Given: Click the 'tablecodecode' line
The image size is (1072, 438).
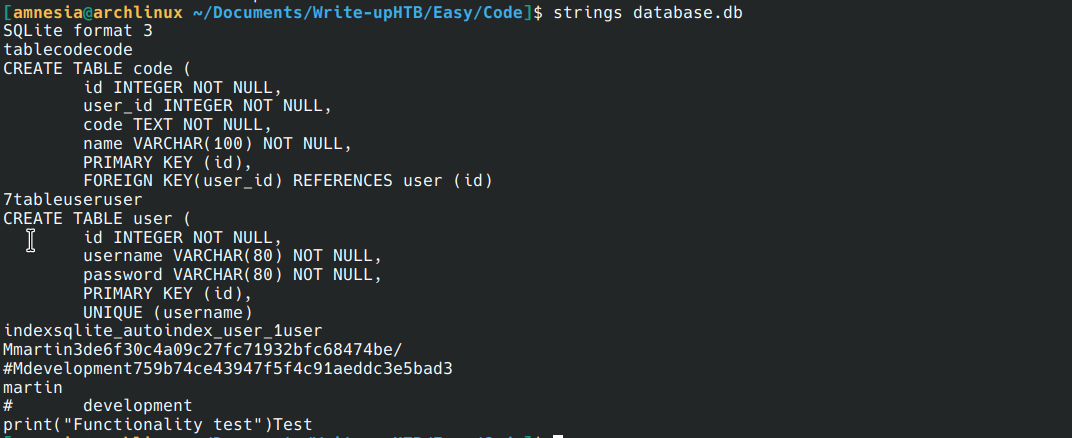Looking at the screenshot, I should click(x=68, y=49).
